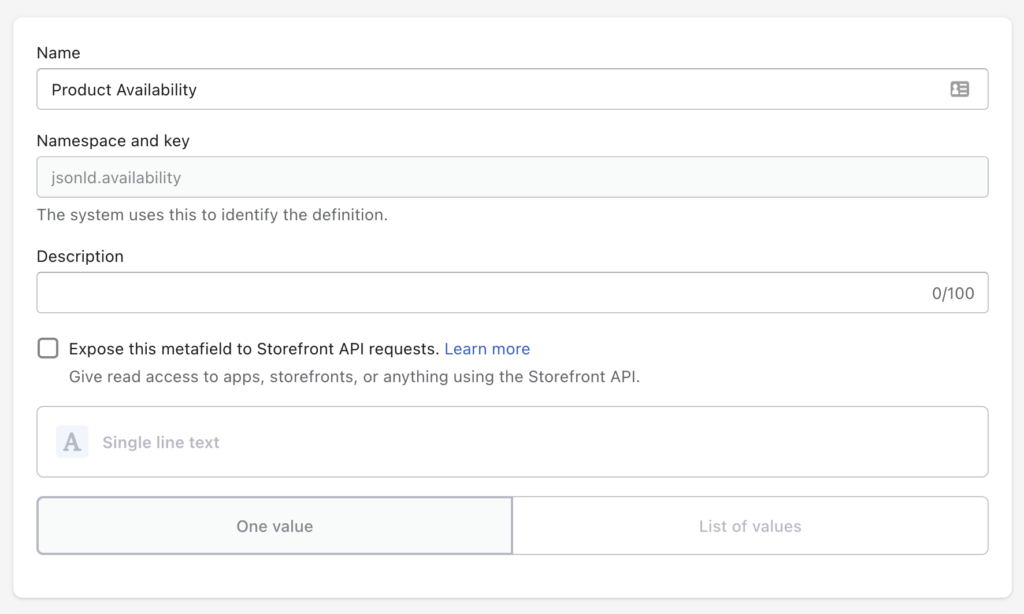Click the contact card icon in Name field
This screenshot has height=614, width=1024.
[x=959, y=89]
